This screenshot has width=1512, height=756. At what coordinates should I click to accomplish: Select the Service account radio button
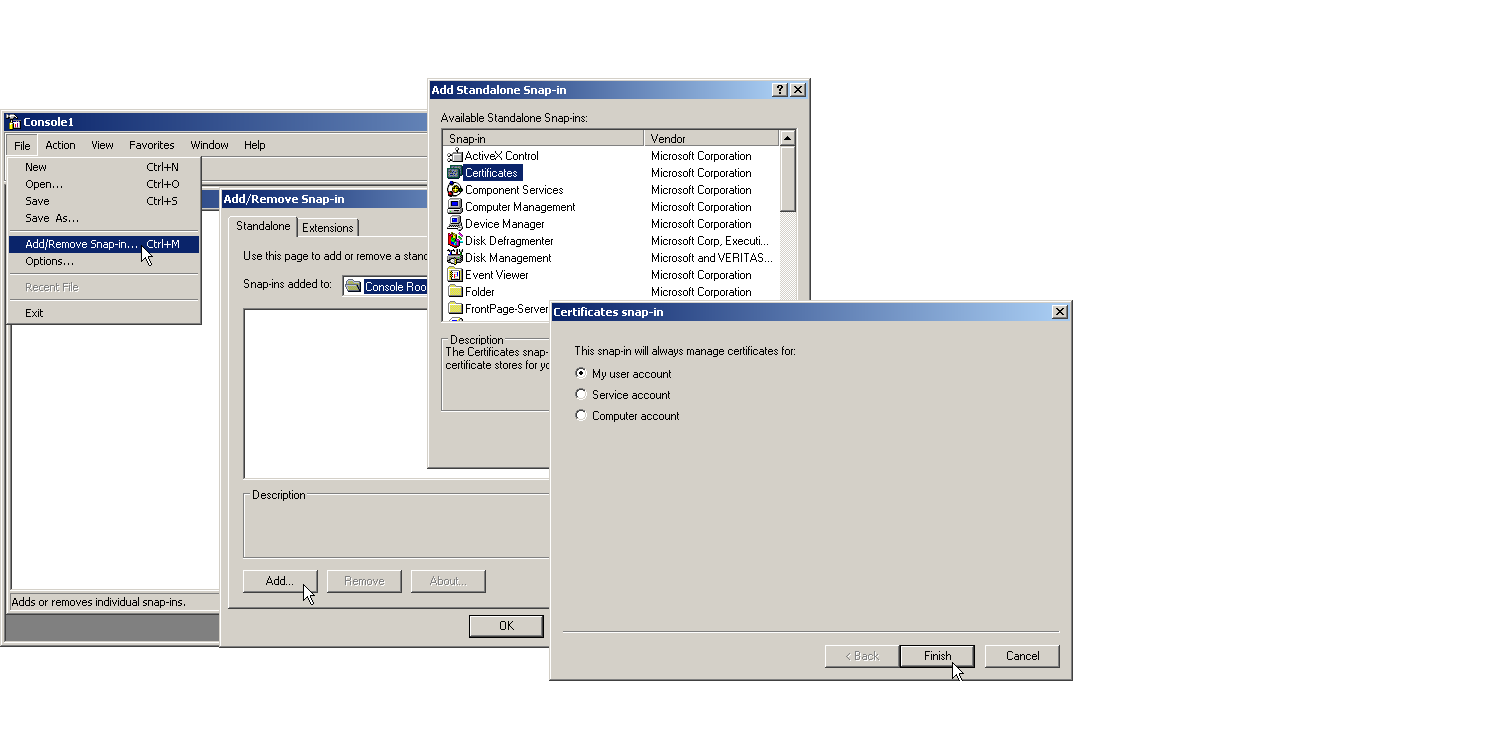[581, 394]
